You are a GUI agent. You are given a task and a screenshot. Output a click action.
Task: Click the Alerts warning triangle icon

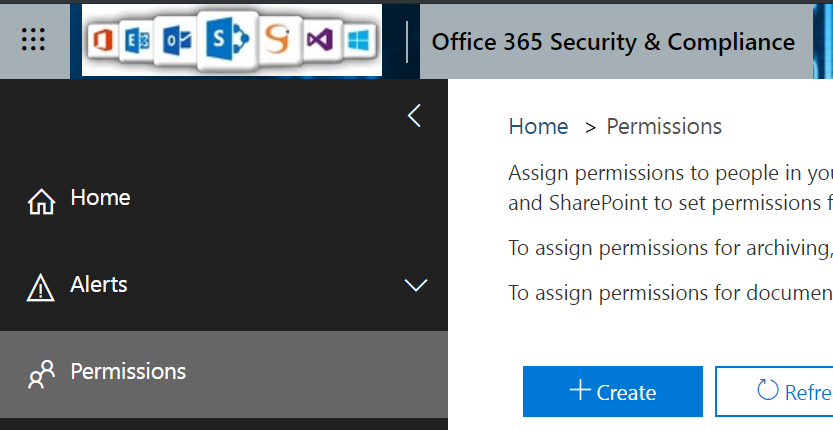[41, 288]
